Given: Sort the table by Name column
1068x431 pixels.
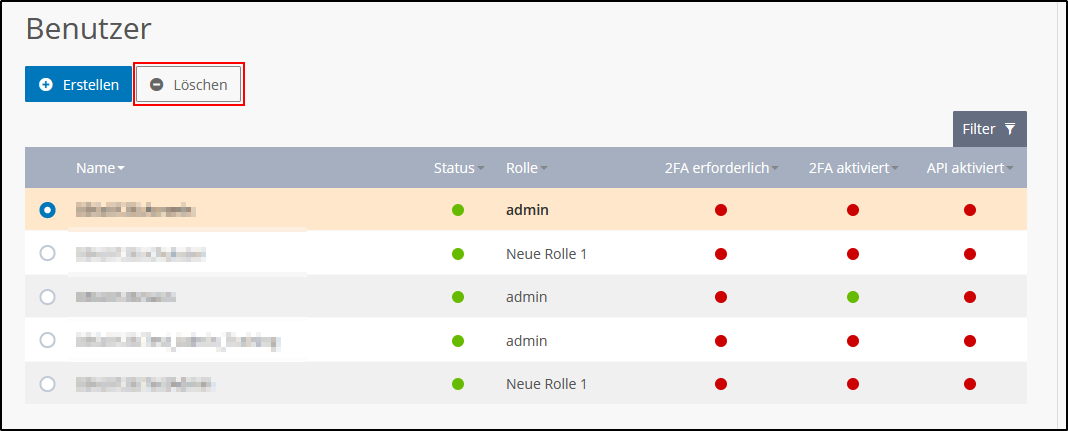Looking at the screenshot, I should tap(99, 168).
